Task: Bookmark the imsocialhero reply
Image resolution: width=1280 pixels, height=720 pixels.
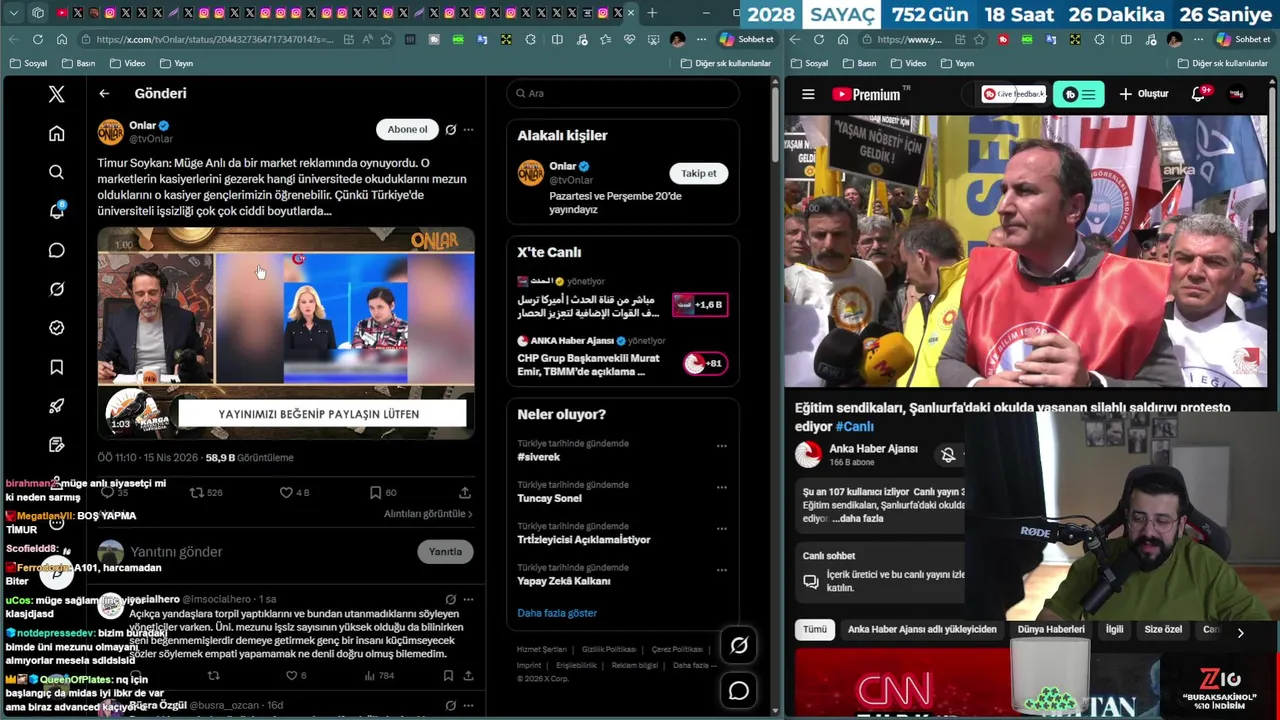Action: point(448,676)
